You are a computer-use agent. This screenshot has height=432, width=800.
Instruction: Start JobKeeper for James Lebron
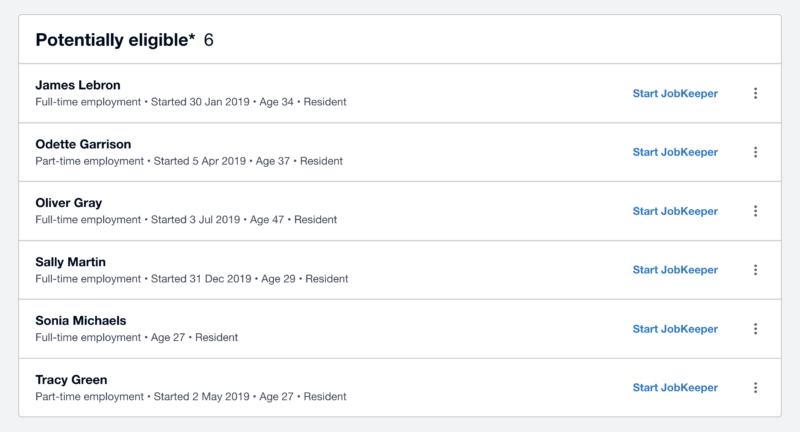click(675, 93)
